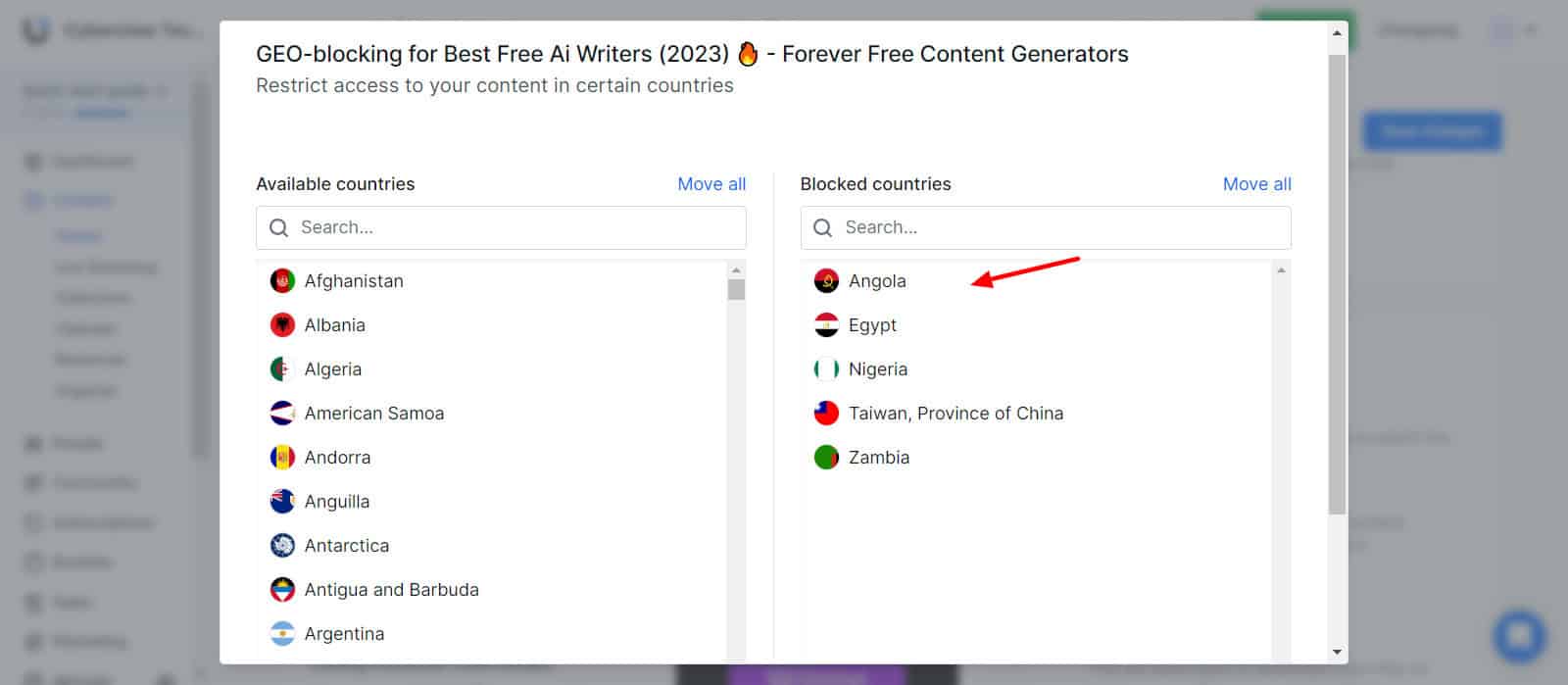This screenshot has width=1568, height=685.
Task: Click the Argentina flag icon
Action: [x=282, y=634]
